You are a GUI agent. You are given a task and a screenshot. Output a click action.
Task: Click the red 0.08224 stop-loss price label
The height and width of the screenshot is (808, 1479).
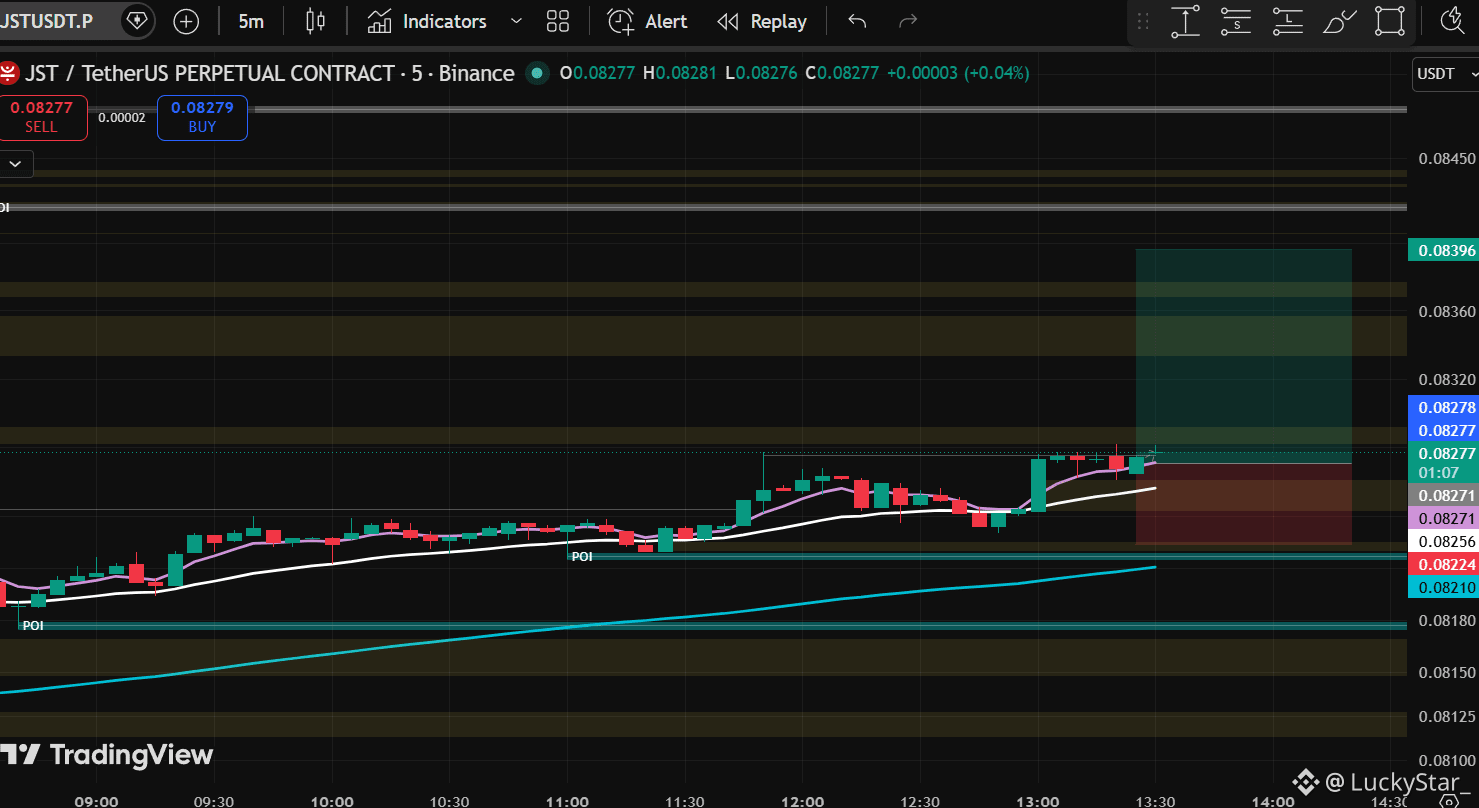point(1443,565)
